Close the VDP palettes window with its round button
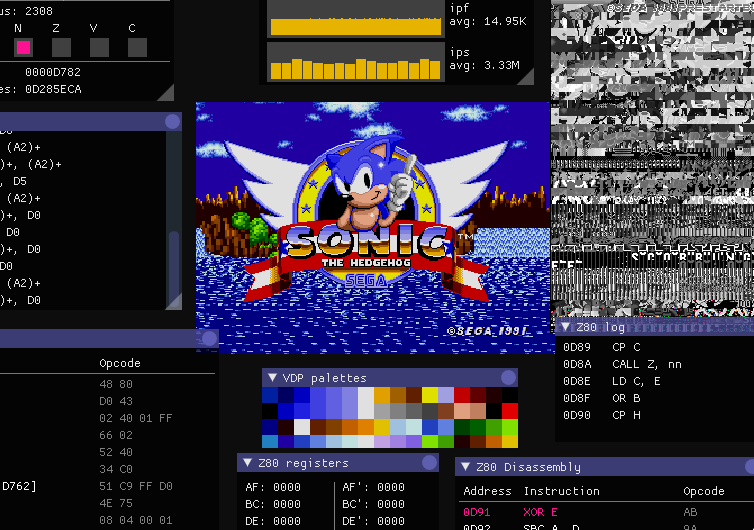 coord(508,378)
